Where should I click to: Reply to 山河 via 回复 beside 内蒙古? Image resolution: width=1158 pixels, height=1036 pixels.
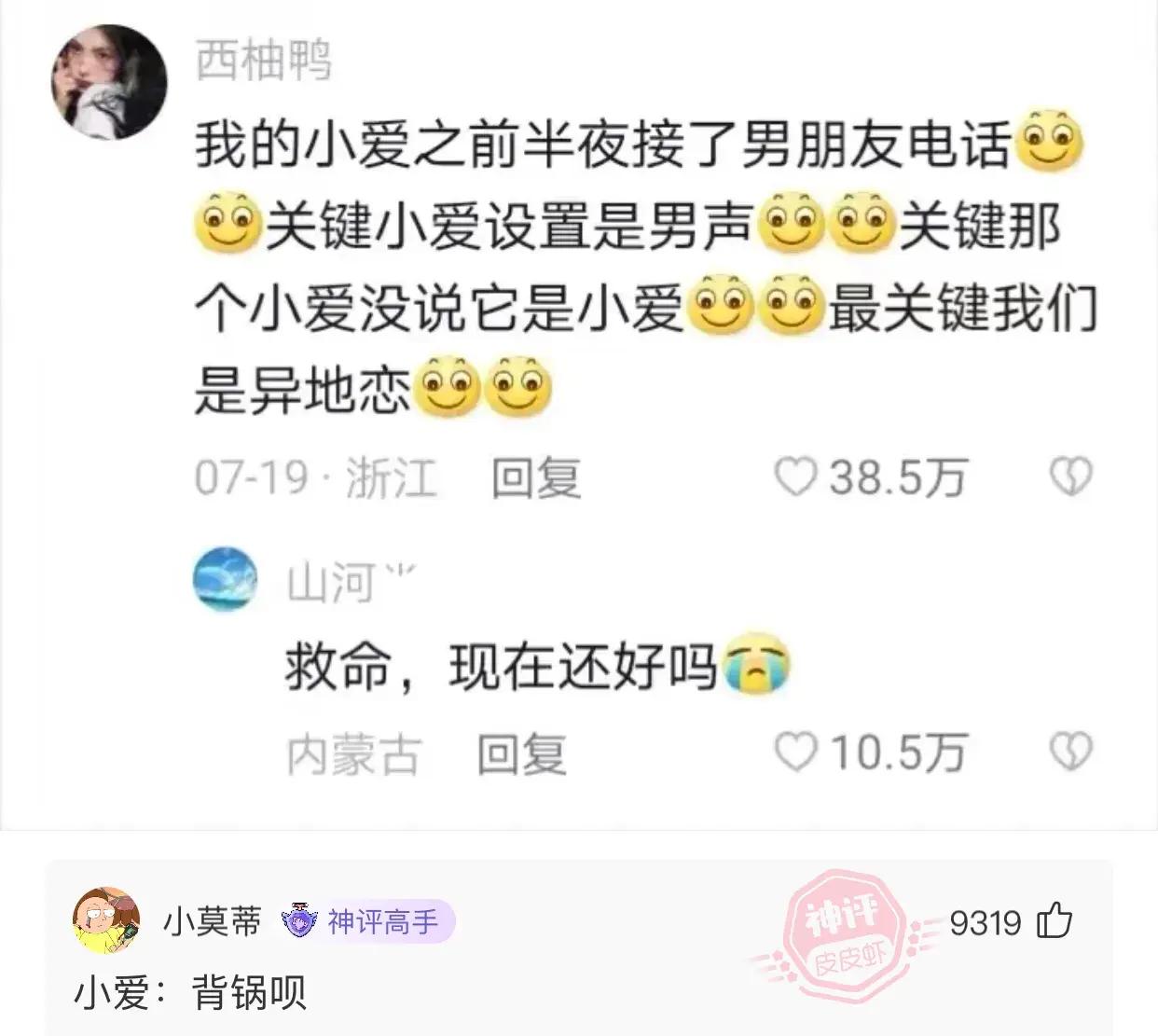tap(521, 753)
